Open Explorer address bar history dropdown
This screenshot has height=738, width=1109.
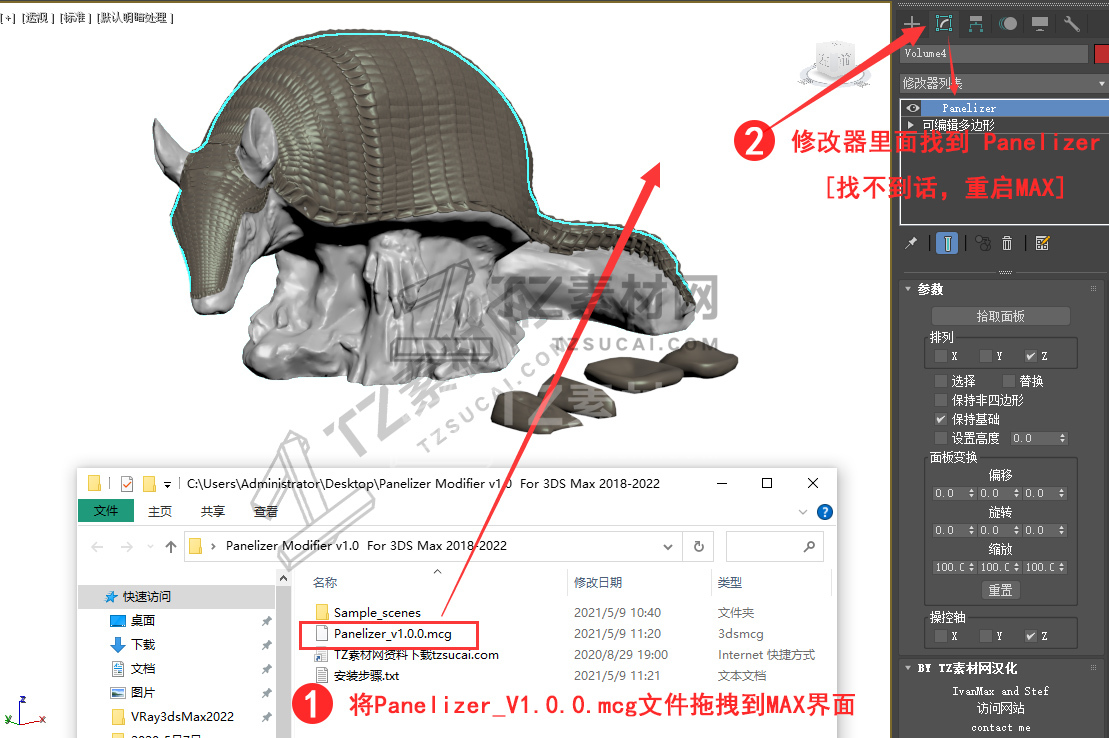coord(668,546)
